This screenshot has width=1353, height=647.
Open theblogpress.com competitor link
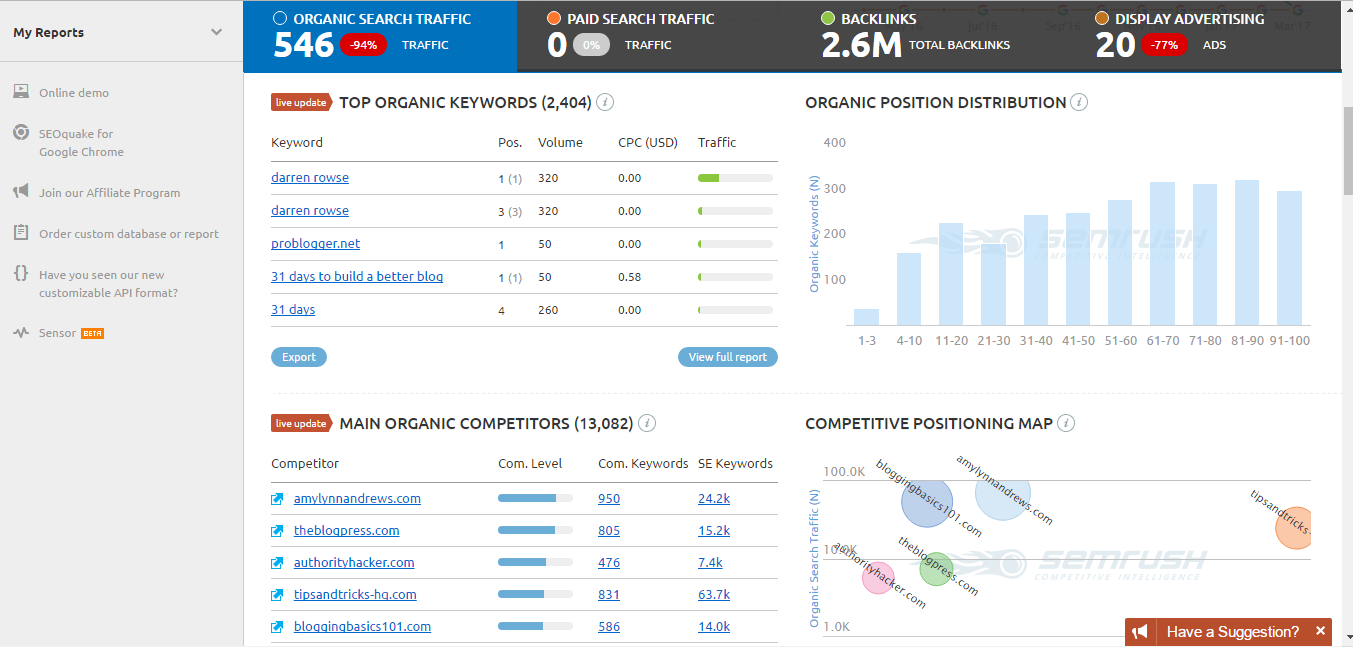pyautogui.click(x=347, y=531)
